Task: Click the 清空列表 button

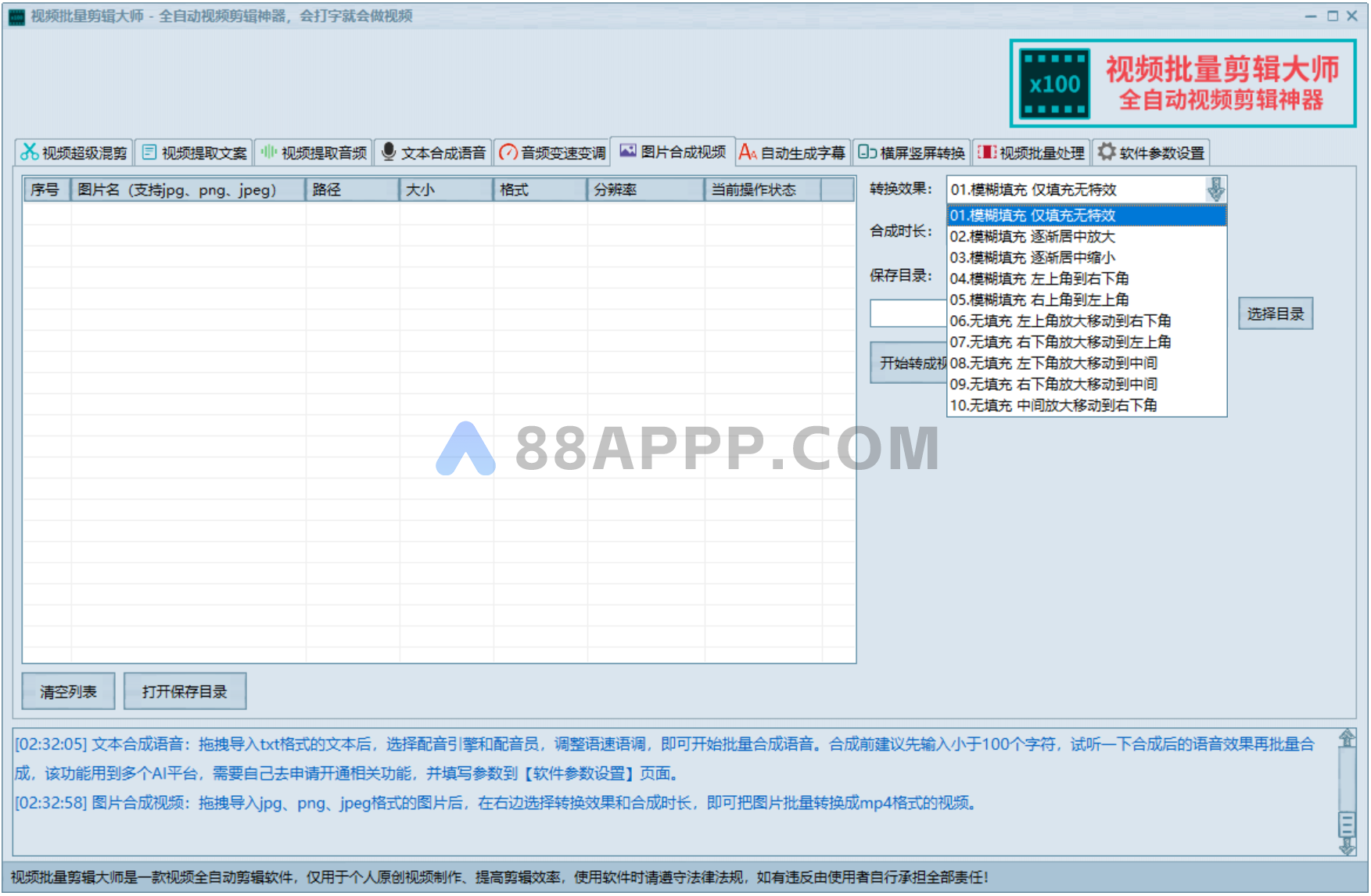Action: coord(68,691)
